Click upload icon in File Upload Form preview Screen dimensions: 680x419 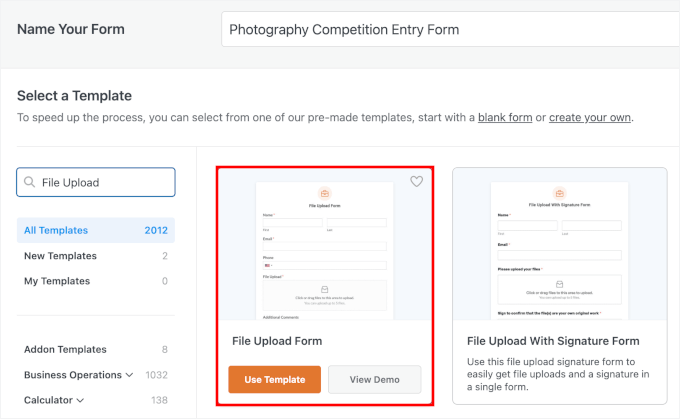324,290
